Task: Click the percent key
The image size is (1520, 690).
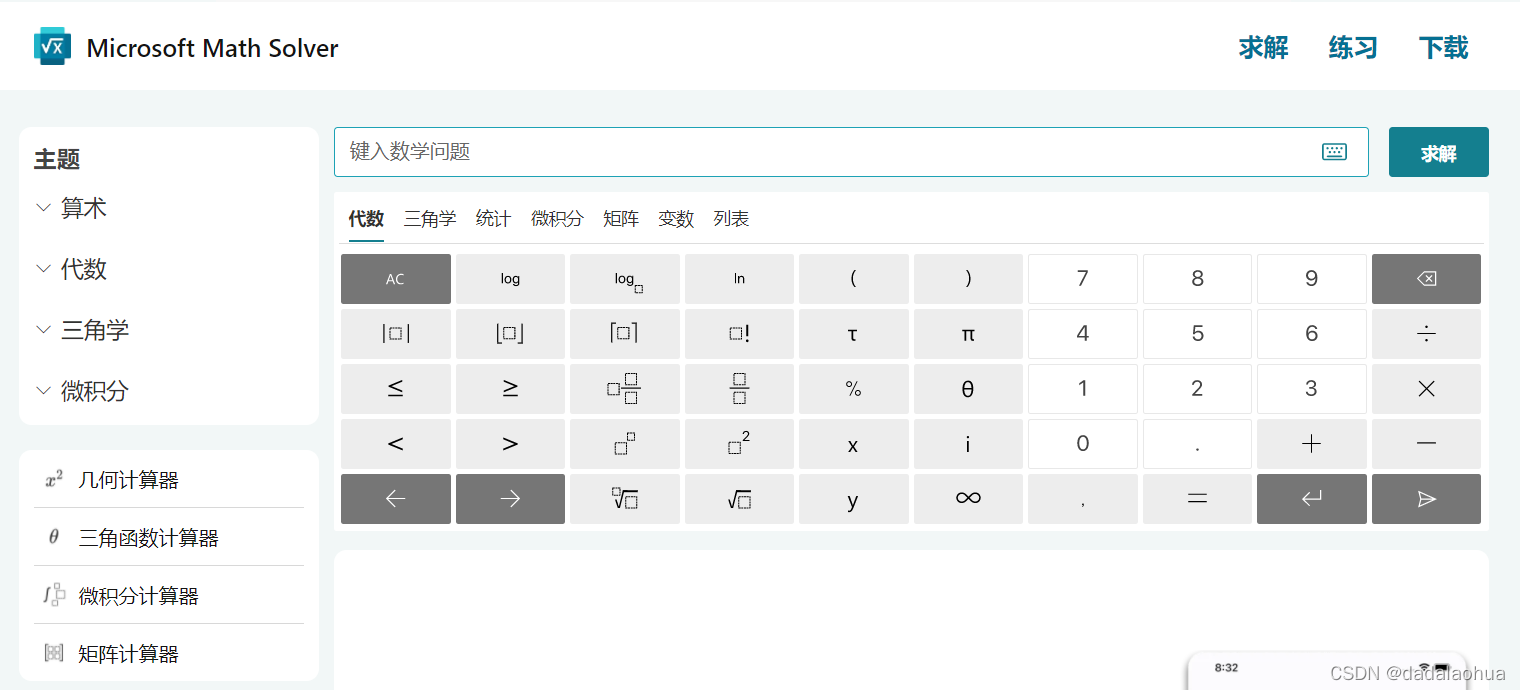Action: (x=853, y=389)
